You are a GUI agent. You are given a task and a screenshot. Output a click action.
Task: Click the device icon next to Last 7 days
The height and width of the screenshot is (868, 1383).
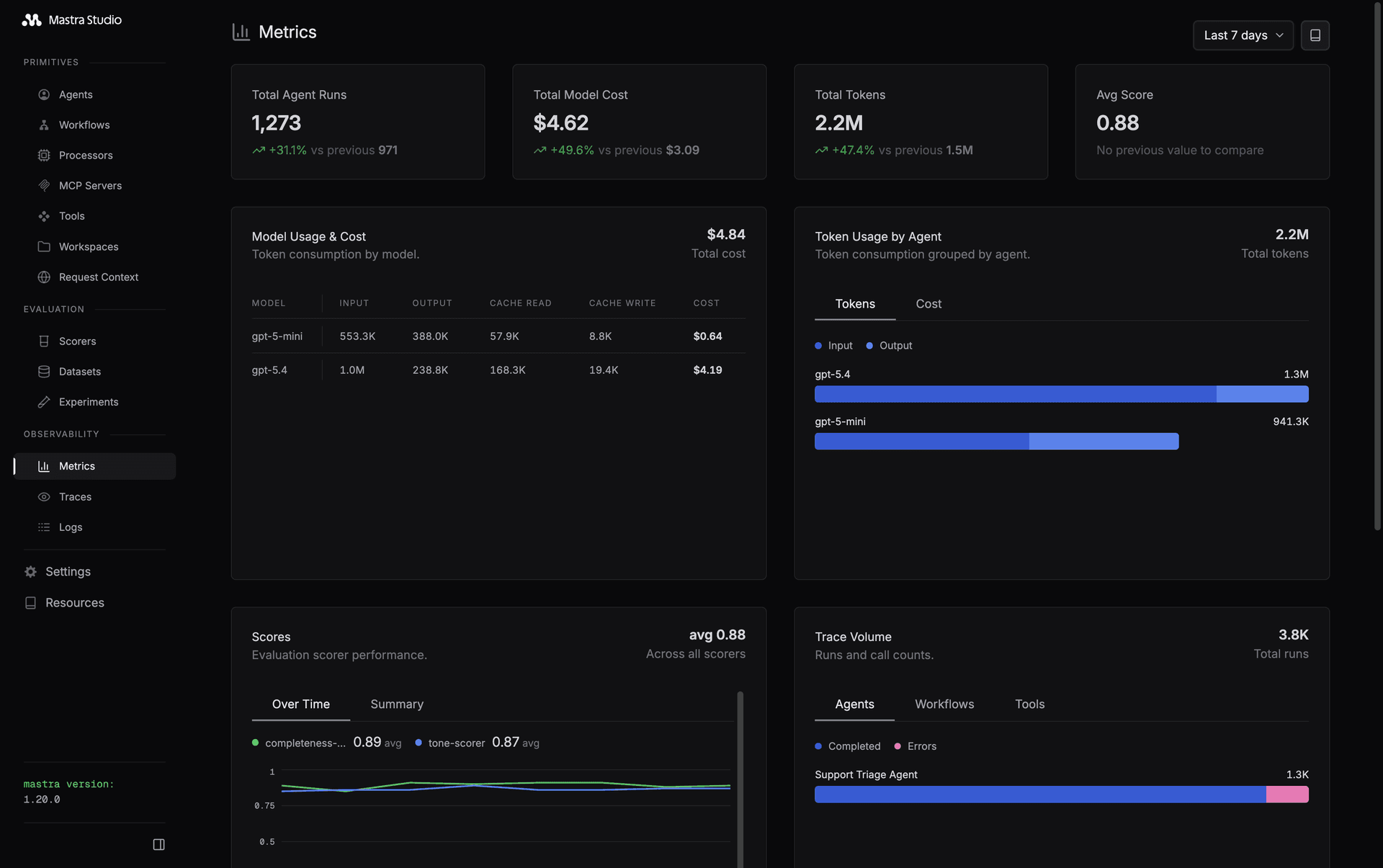[x=1315, y=35]
